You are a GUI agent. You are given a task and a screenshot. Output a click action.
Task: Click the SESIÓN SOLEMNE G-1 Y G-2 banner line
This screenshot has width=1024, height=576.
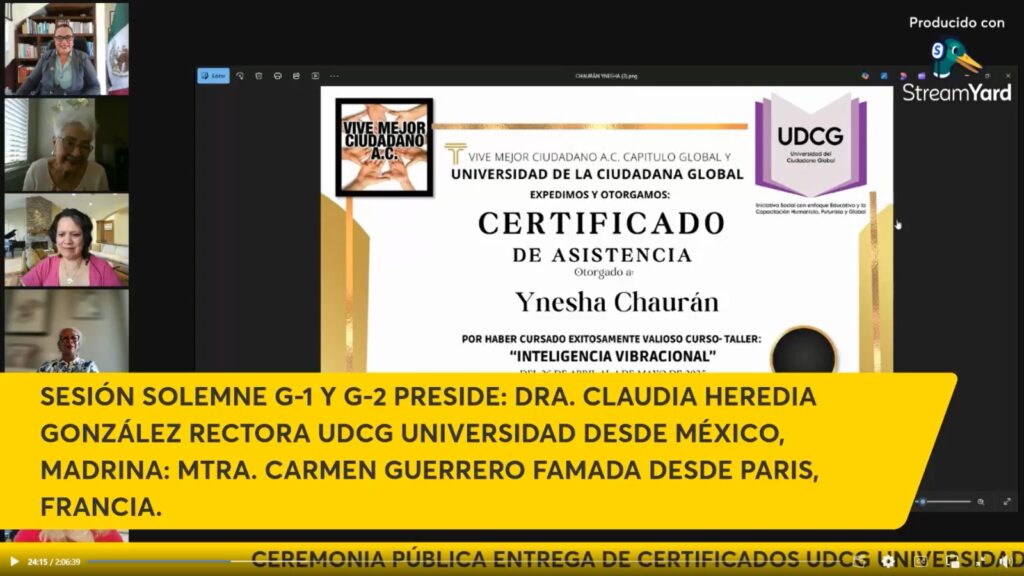pos(428,396)
